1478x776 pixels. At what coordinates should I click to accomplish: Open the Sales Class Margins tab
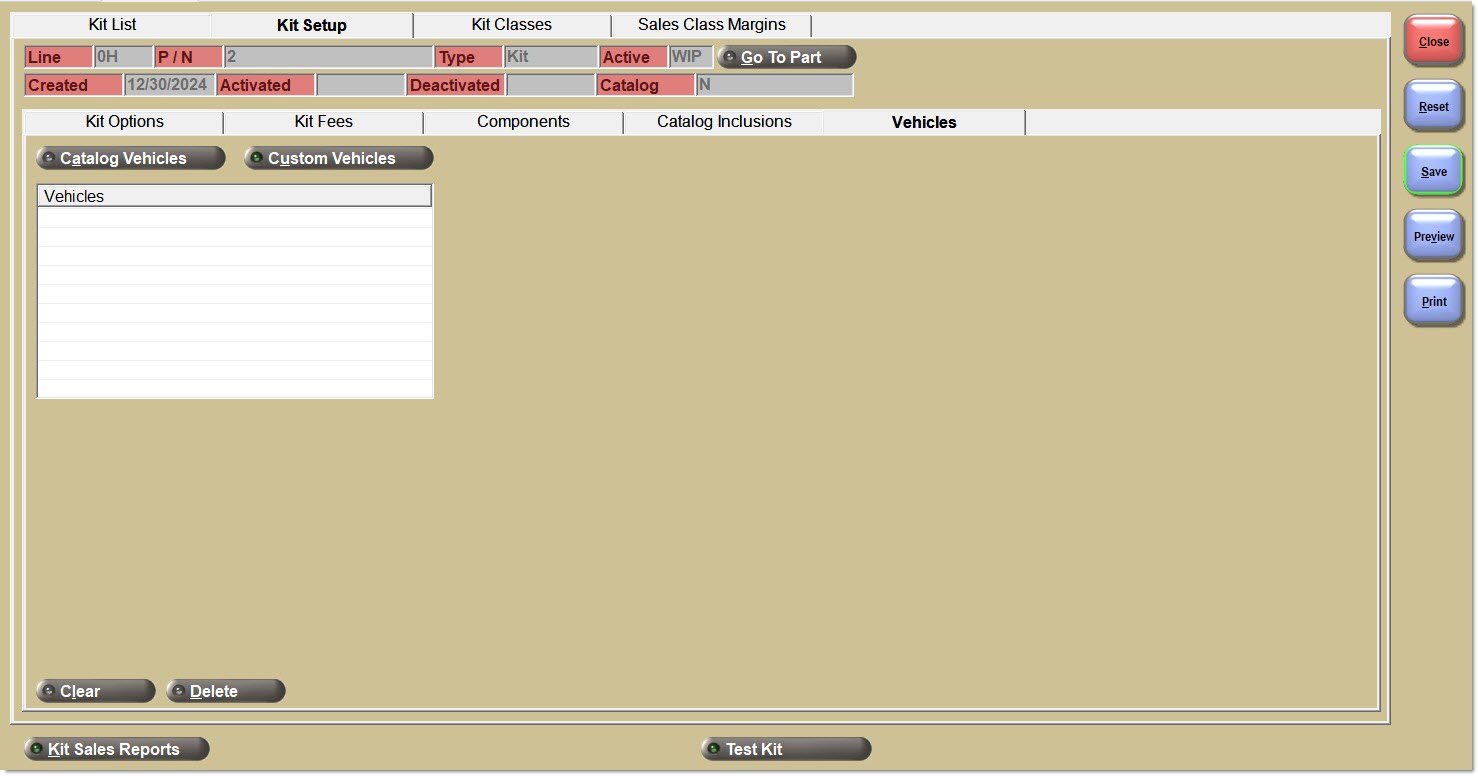pyautogui.click(x=711, y=25)
